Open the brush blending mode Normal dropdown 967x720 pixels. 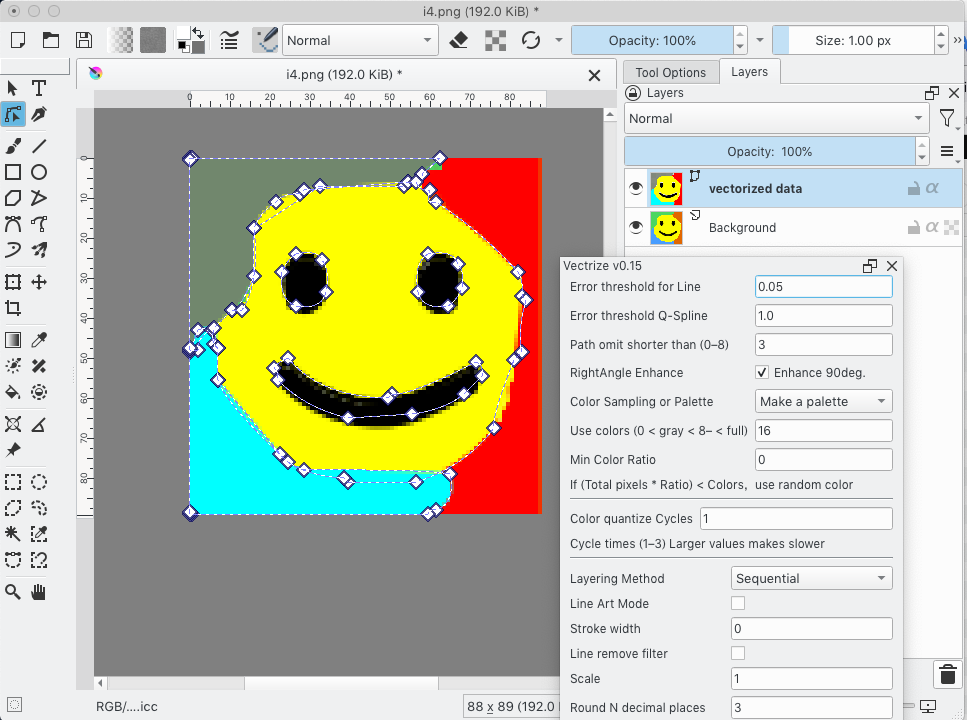[359, 40]
